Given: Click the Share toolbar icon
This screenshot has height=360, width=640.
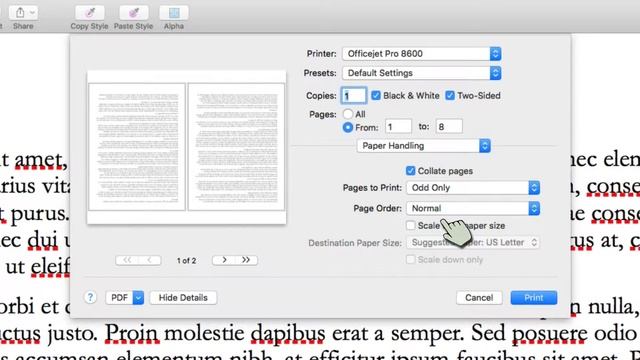Looking at the screenshot, I should (x=23, y=13).
